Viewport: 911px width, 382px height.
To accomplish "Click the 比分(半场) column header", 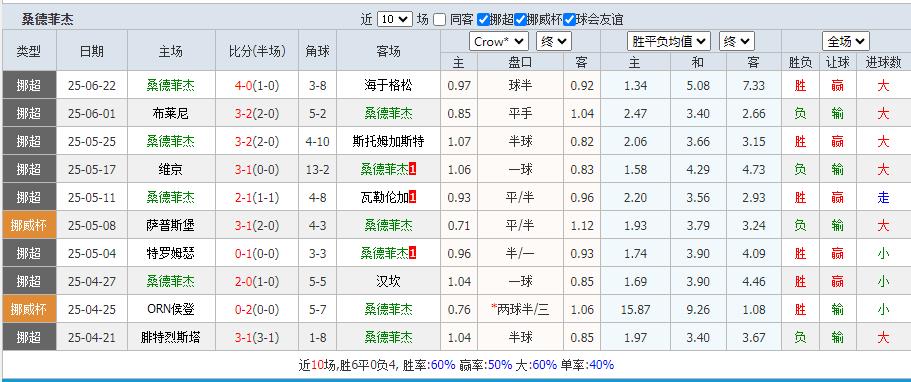I will (x=257, y=51).
